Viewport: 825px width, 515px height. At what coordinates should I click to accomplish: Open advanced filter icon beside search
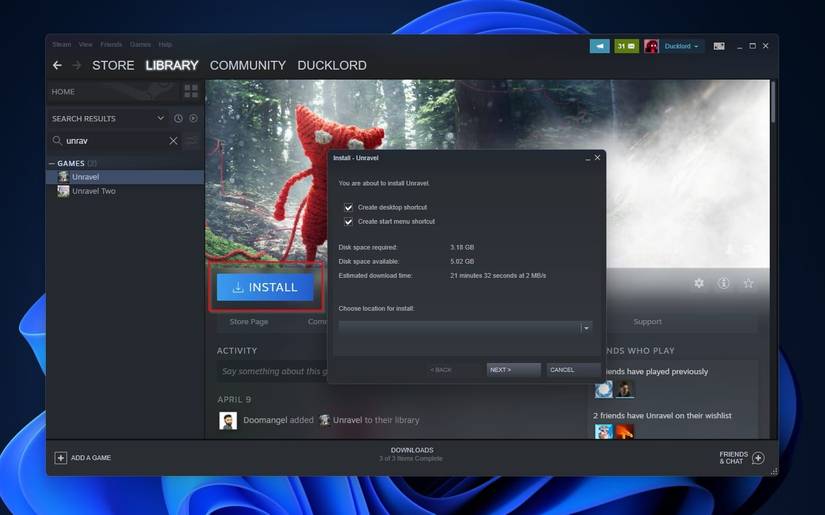pyautogui.click(x=192, y=141)
